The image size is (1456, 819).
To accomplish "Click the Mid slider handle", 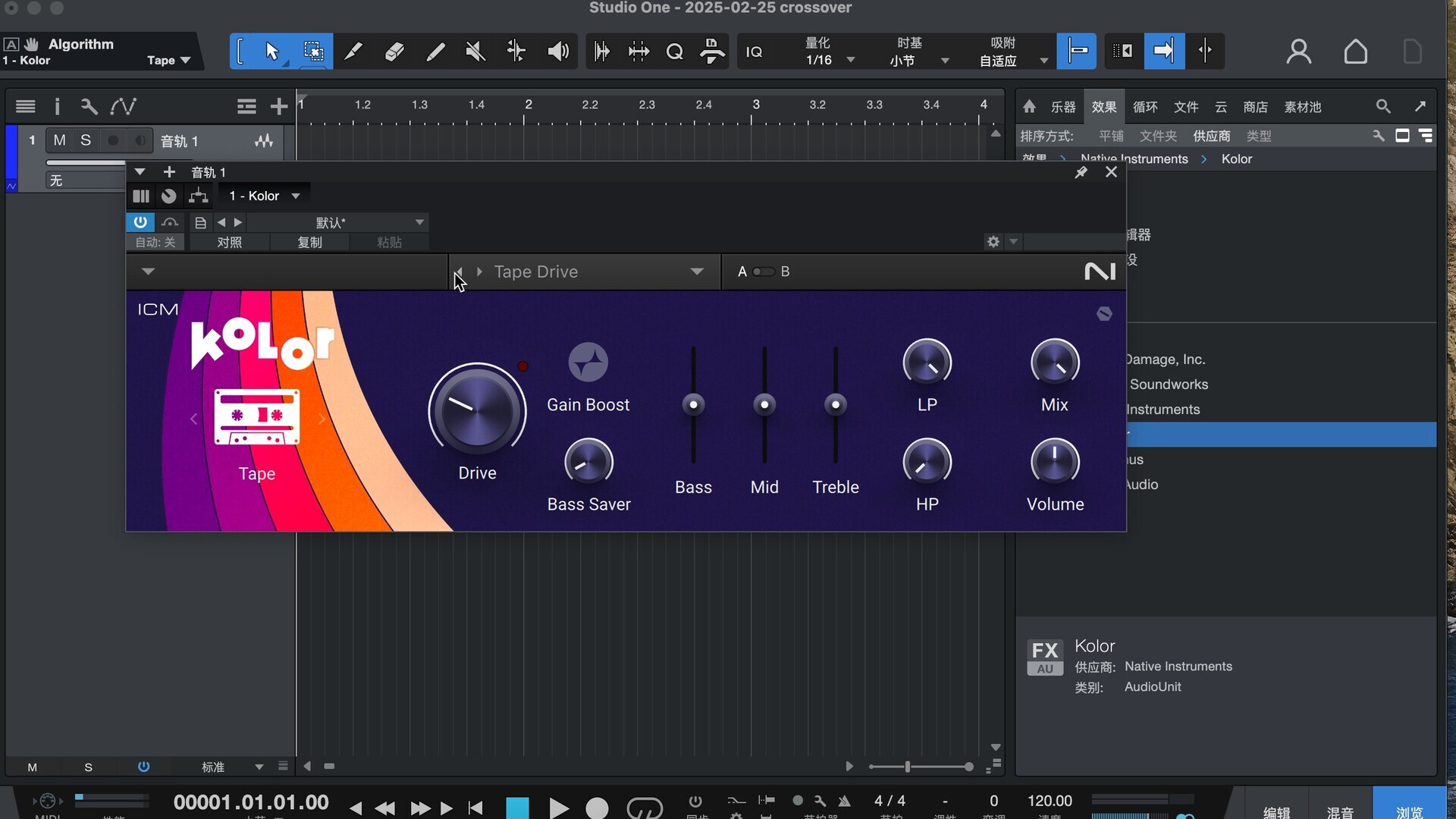I will 764,404.
